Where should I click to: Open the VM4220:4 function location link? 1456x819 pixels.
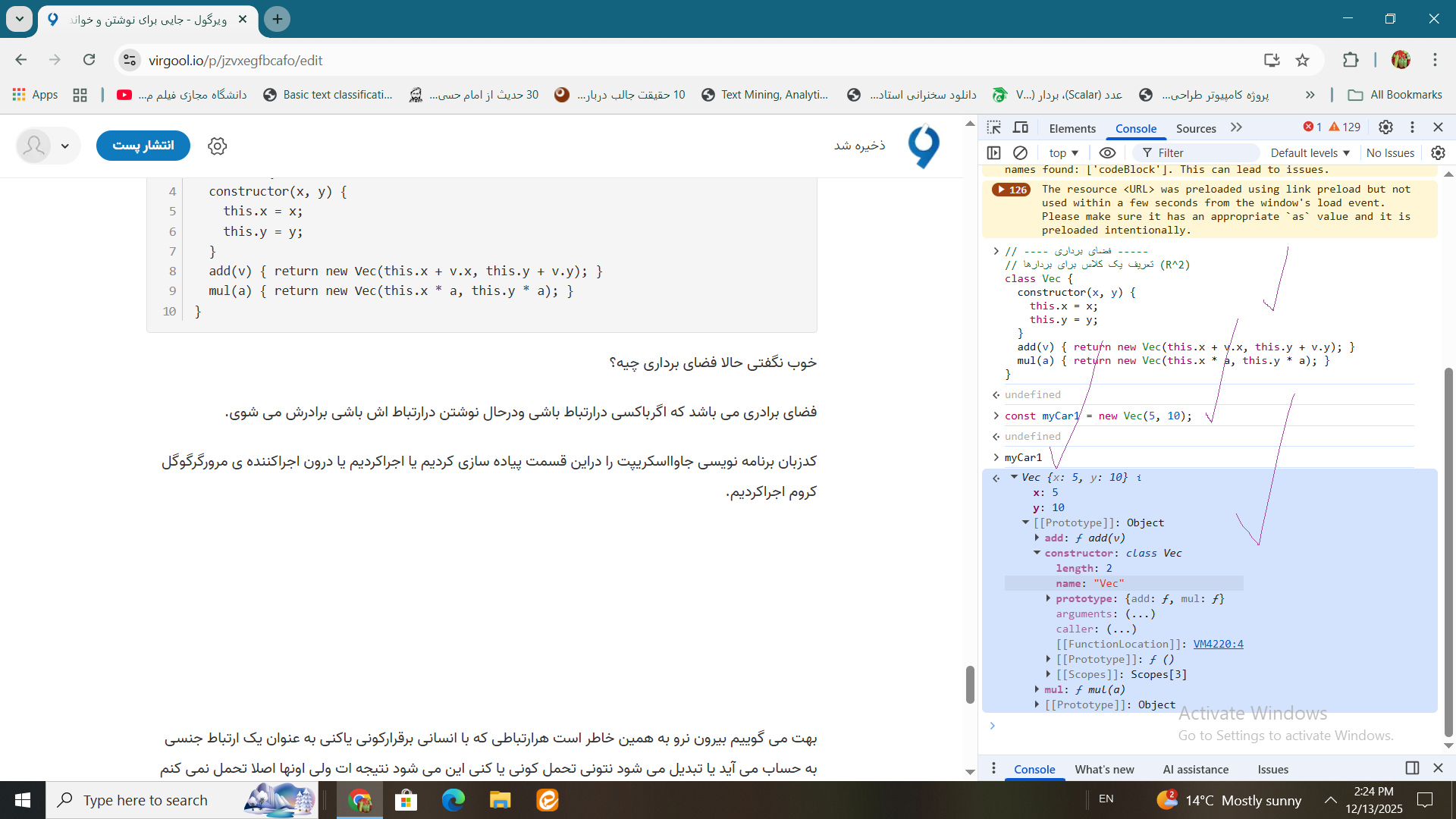click(1218, 644)
